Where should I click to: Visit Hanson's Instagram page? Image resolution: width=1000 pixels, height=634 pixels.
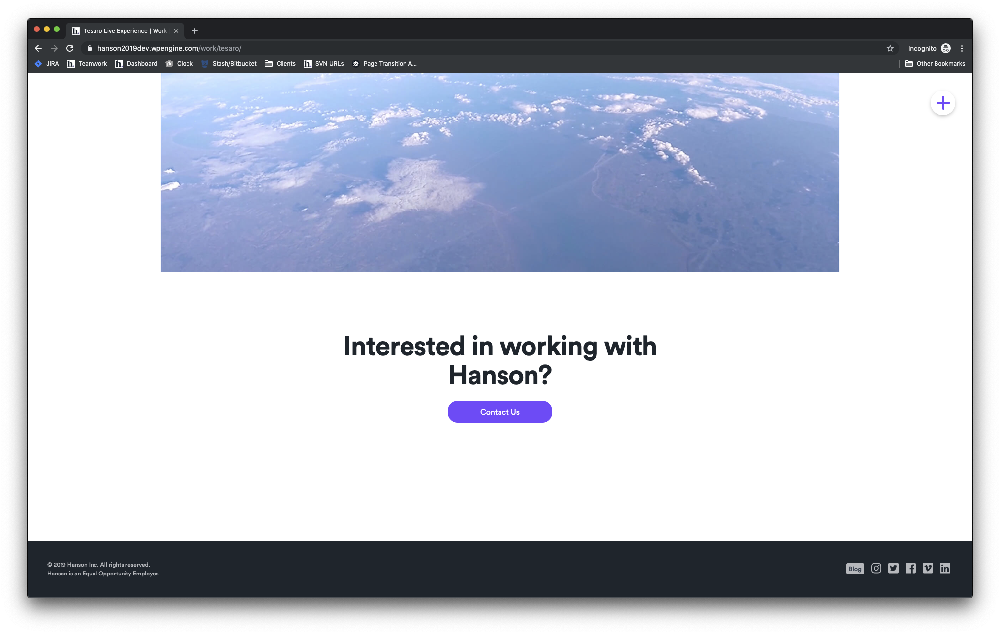point(876,568)
